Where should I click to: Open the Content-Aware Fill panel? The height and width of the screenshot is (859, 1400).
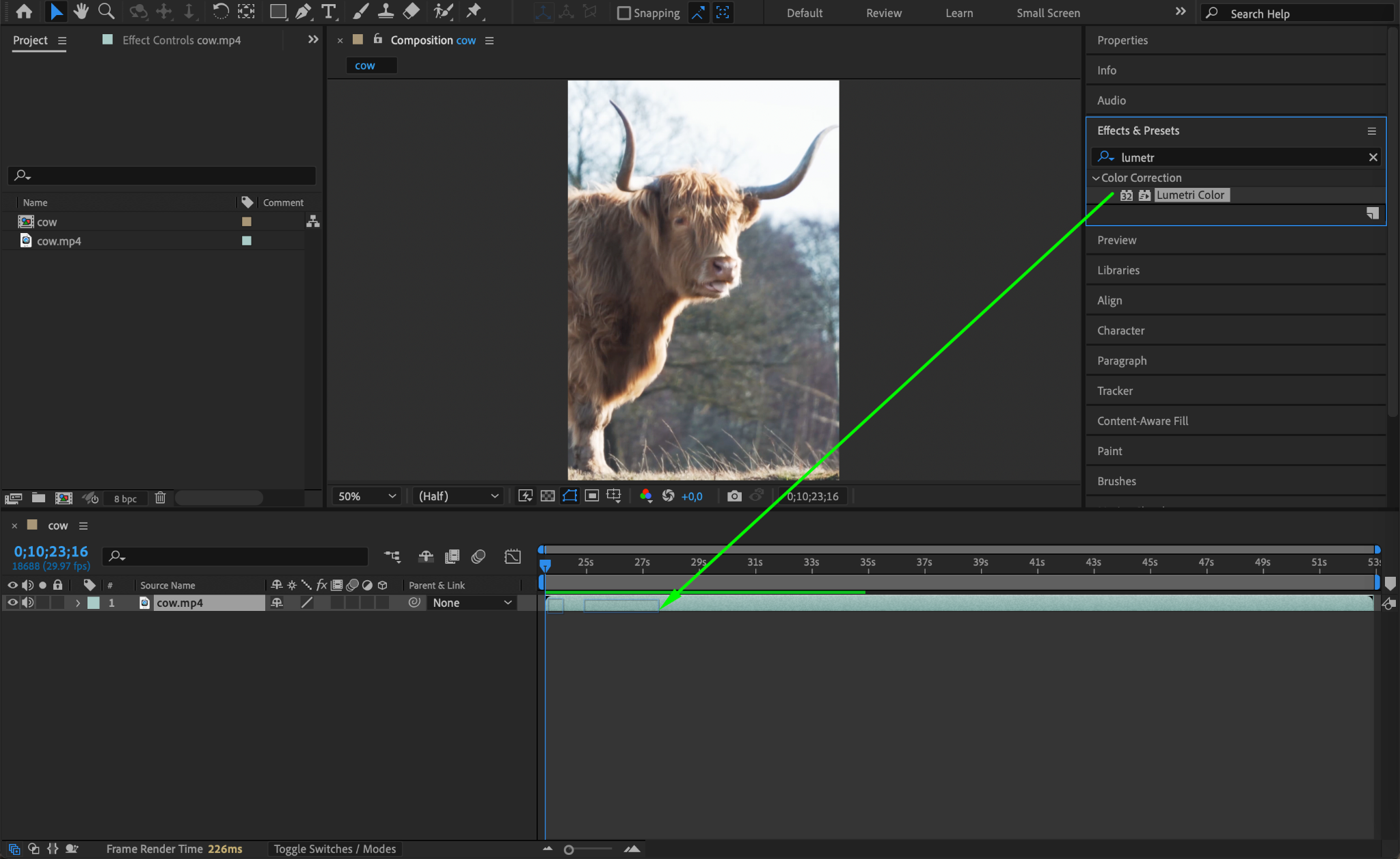1142,421
